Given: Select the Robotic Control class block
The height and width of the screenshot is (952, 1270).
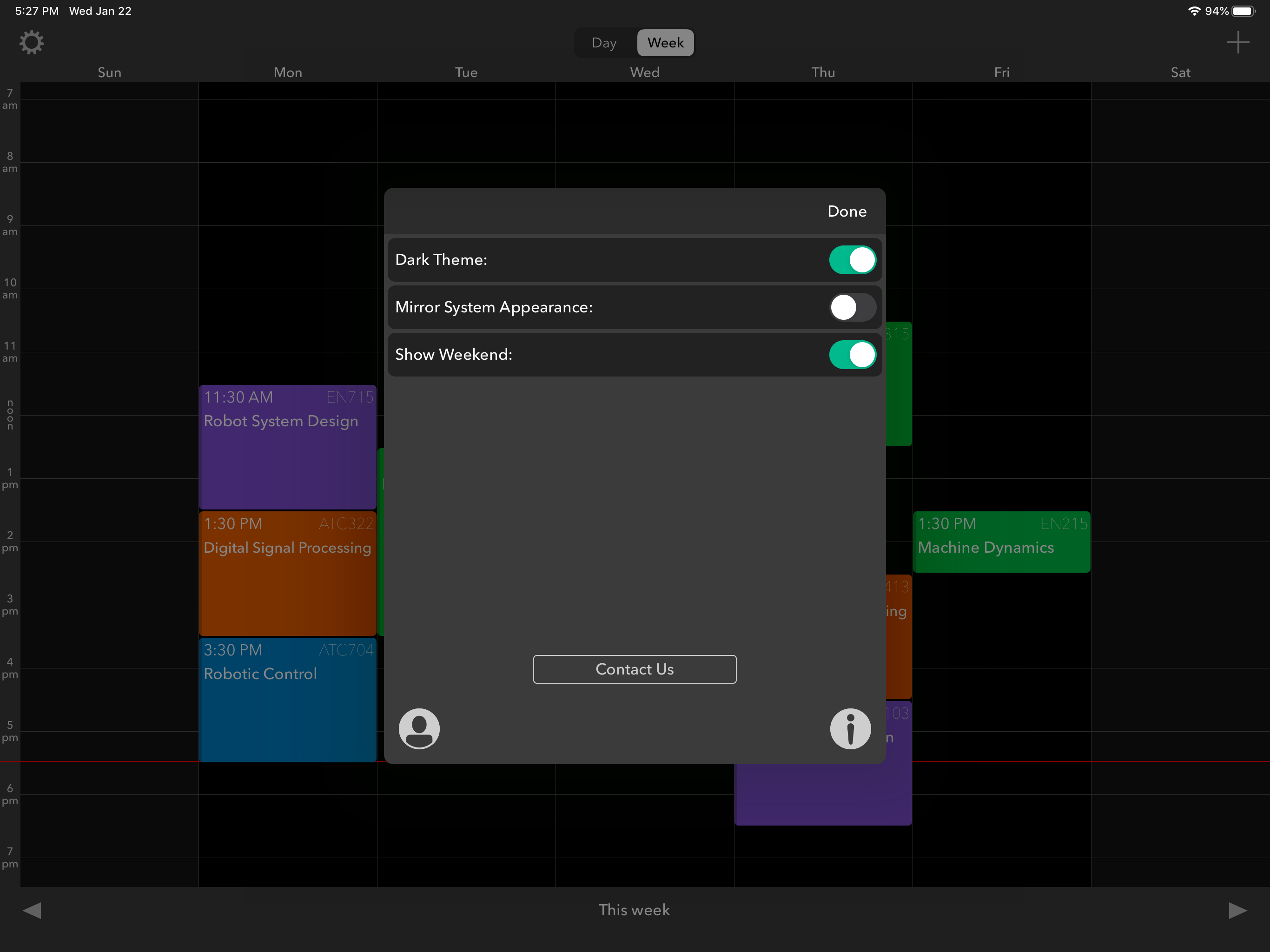Looking at the screenshot, I should tap(287, 700).
